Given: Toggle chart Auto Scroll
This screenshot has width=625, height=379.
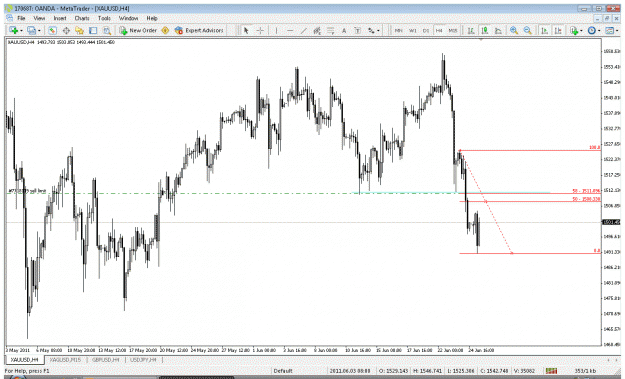Looking at the screenshot, I should (544, 30).
